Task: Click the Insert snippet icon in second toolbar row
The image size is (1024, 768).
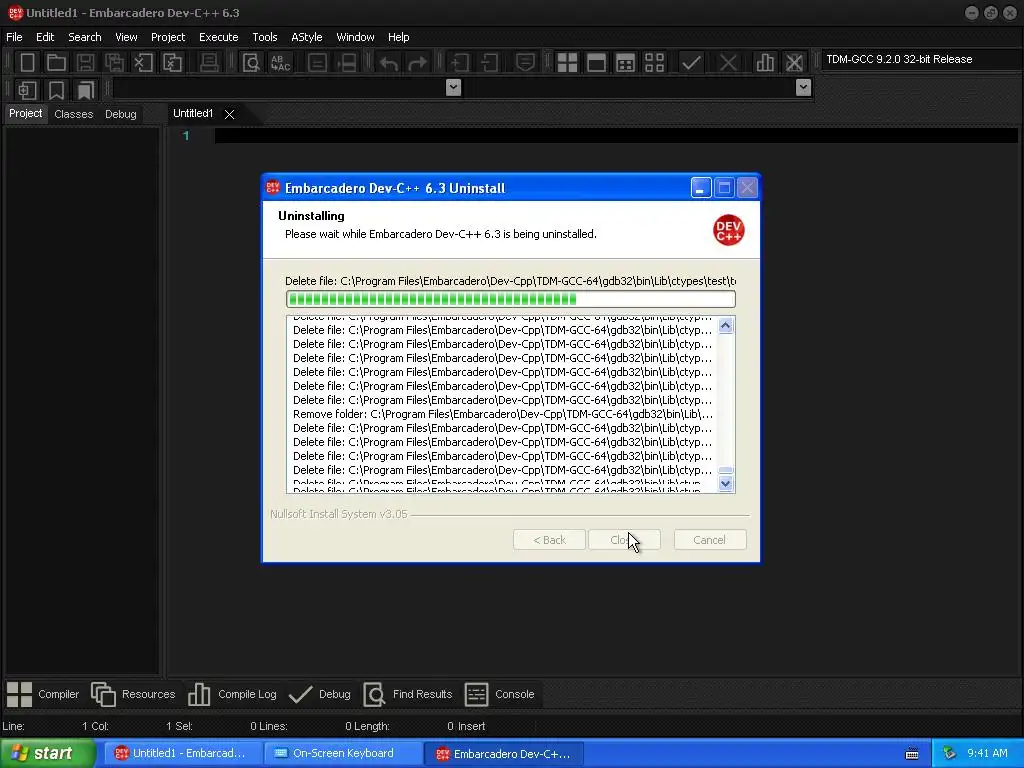Action: tap(27, 90)
